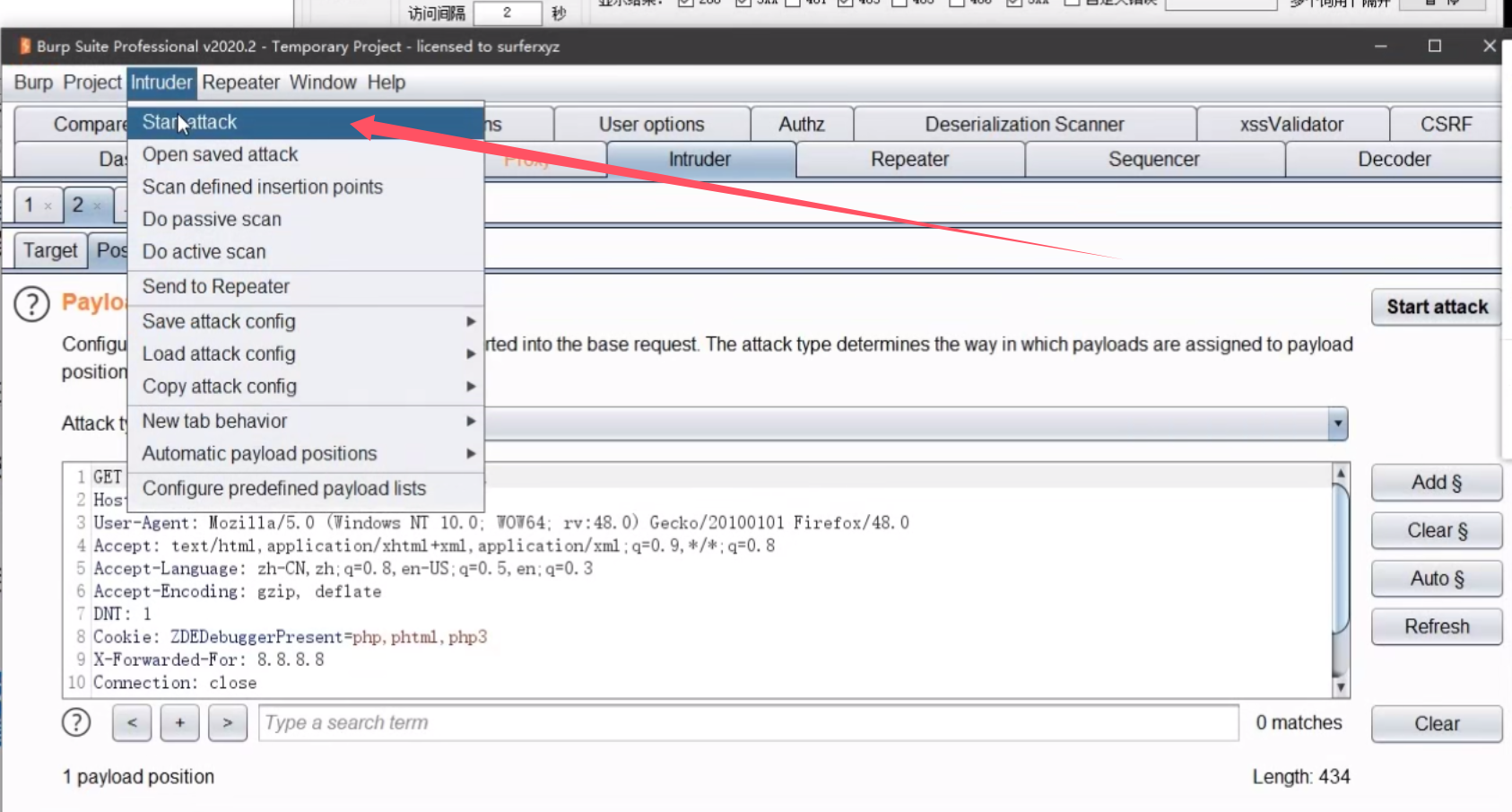Screen dimensions: 1512x812
Task: Click the Clear search button
Action: point(1437,723)
